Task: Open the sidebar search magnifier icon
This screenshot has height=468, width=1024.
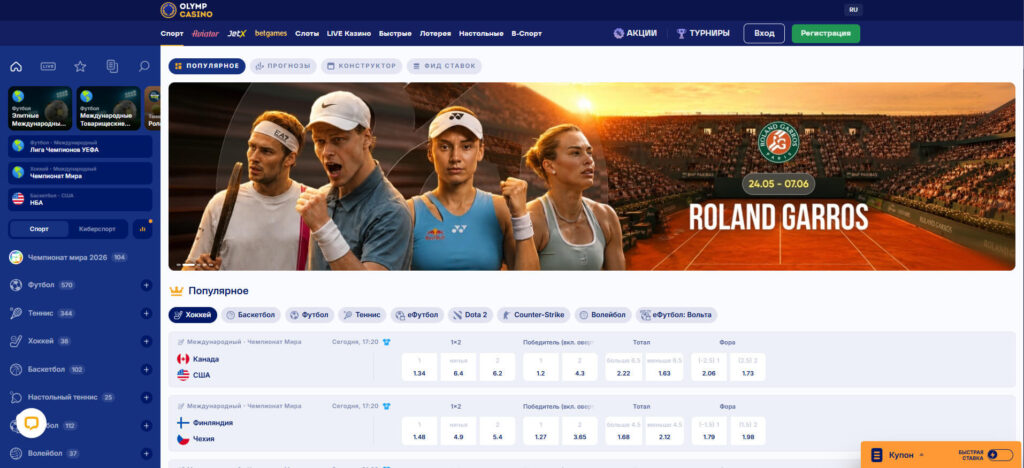Action: [x=144, y=66]
